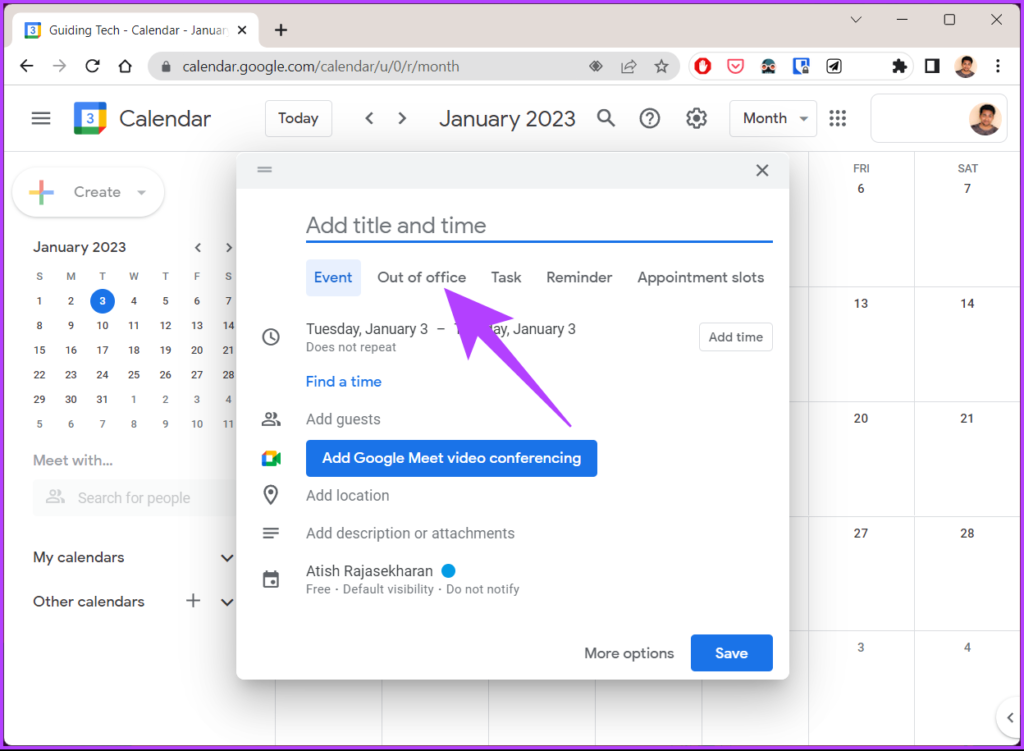Open the Pocket extension icon
1024x751 pixels.
(735, 66)
